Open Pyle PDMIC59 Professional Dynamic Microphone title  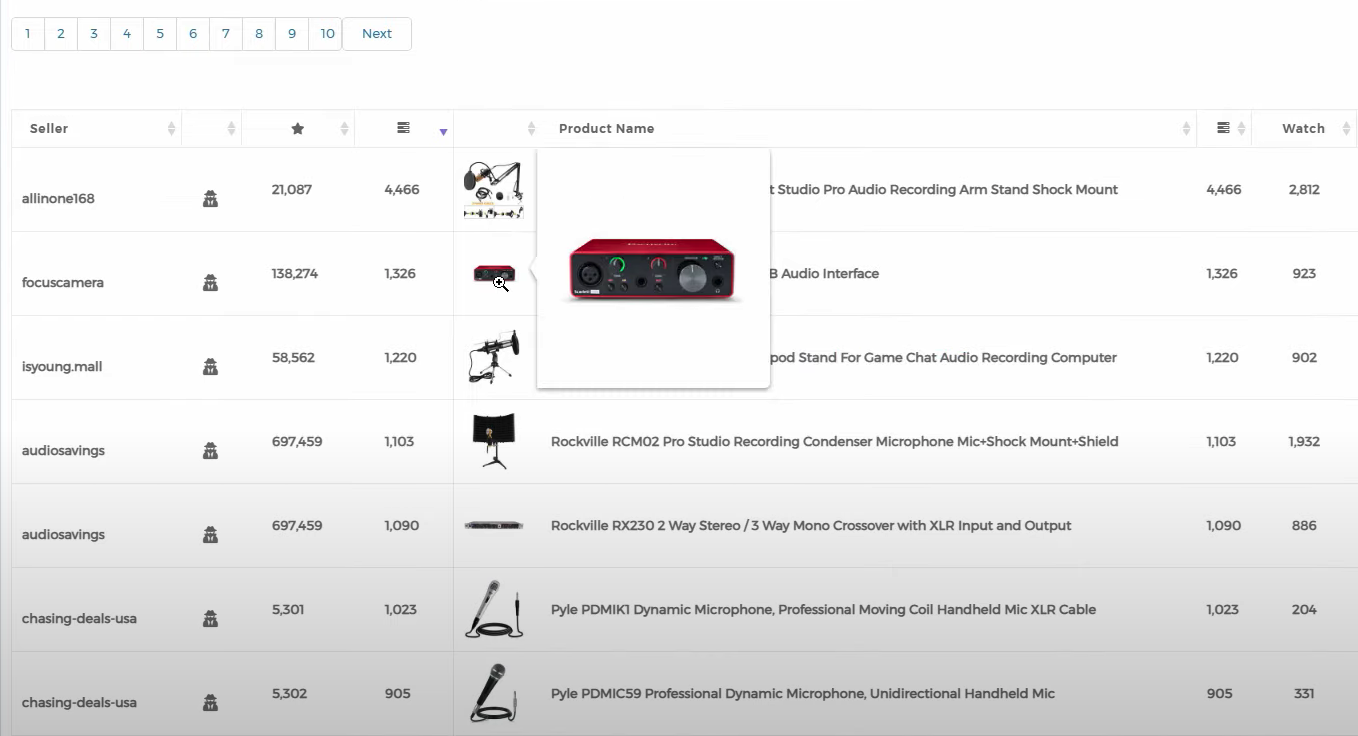(803, 694)
